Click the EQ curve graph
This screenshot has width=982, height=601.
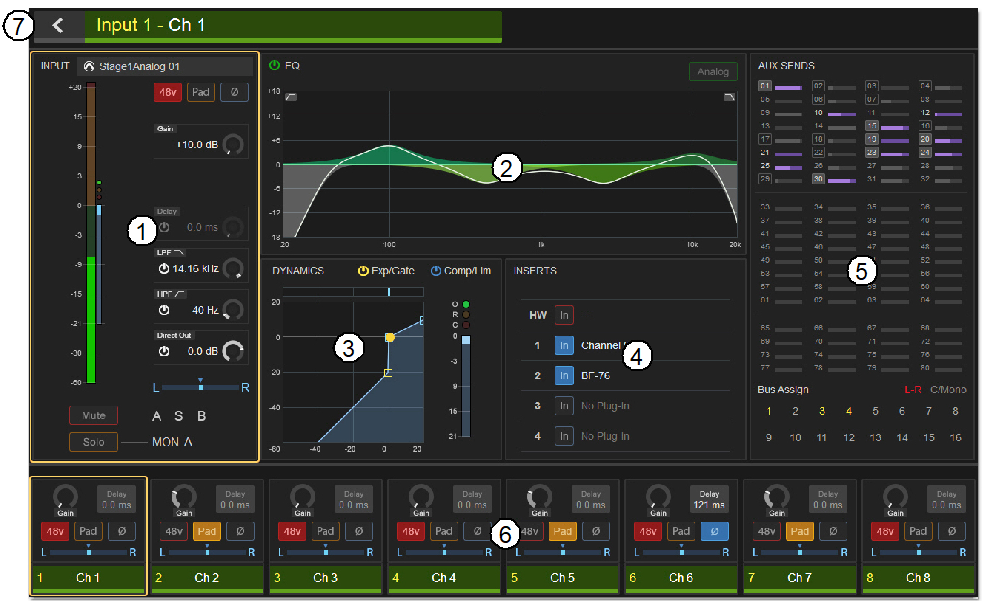point(510,164)
